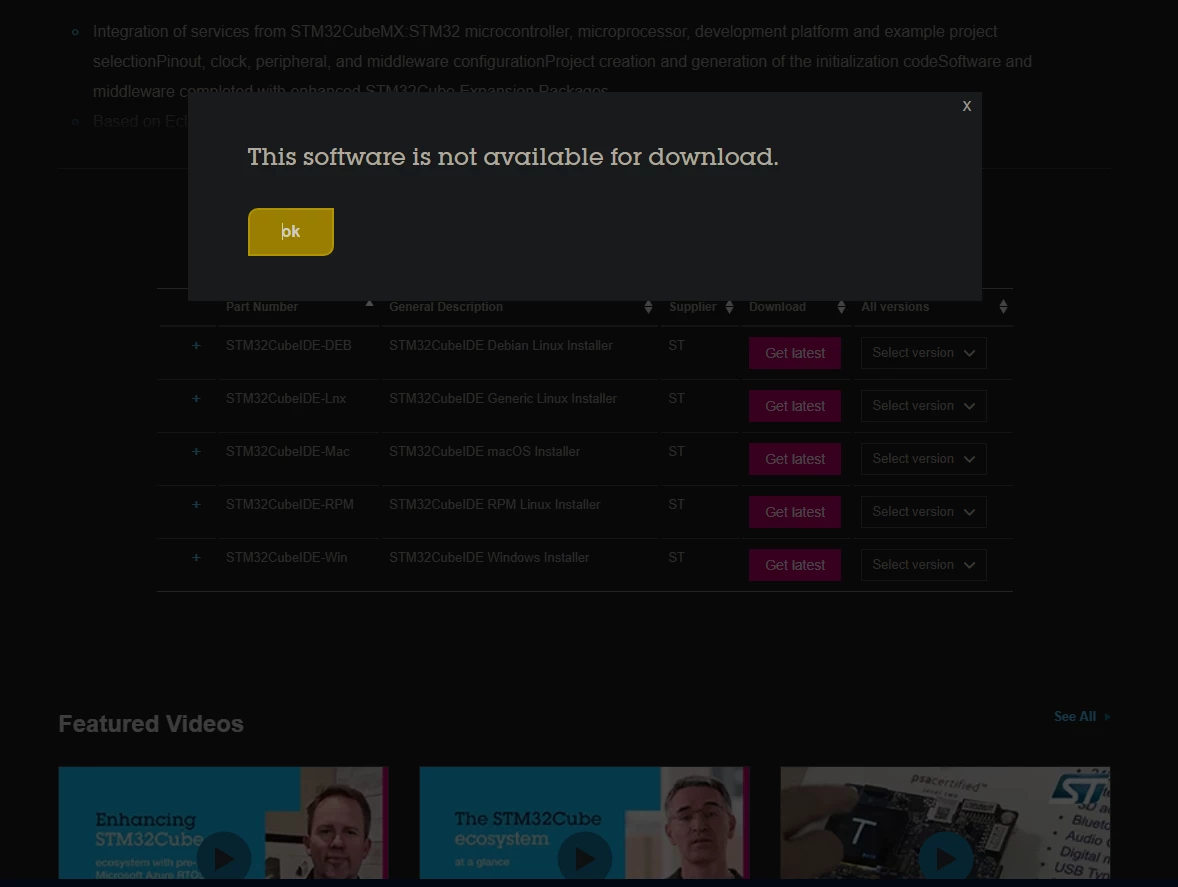Click the Download column header
This screenshot has width=1178, height=887.
click(x=778, y=307)
